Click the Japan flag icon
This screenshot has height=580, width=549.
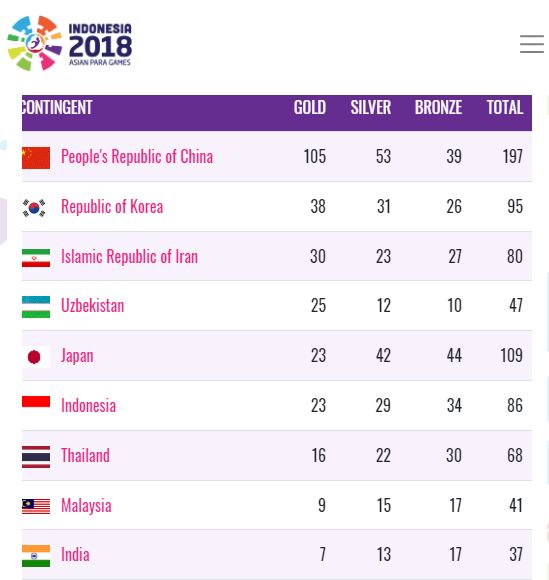pos(36,357)
